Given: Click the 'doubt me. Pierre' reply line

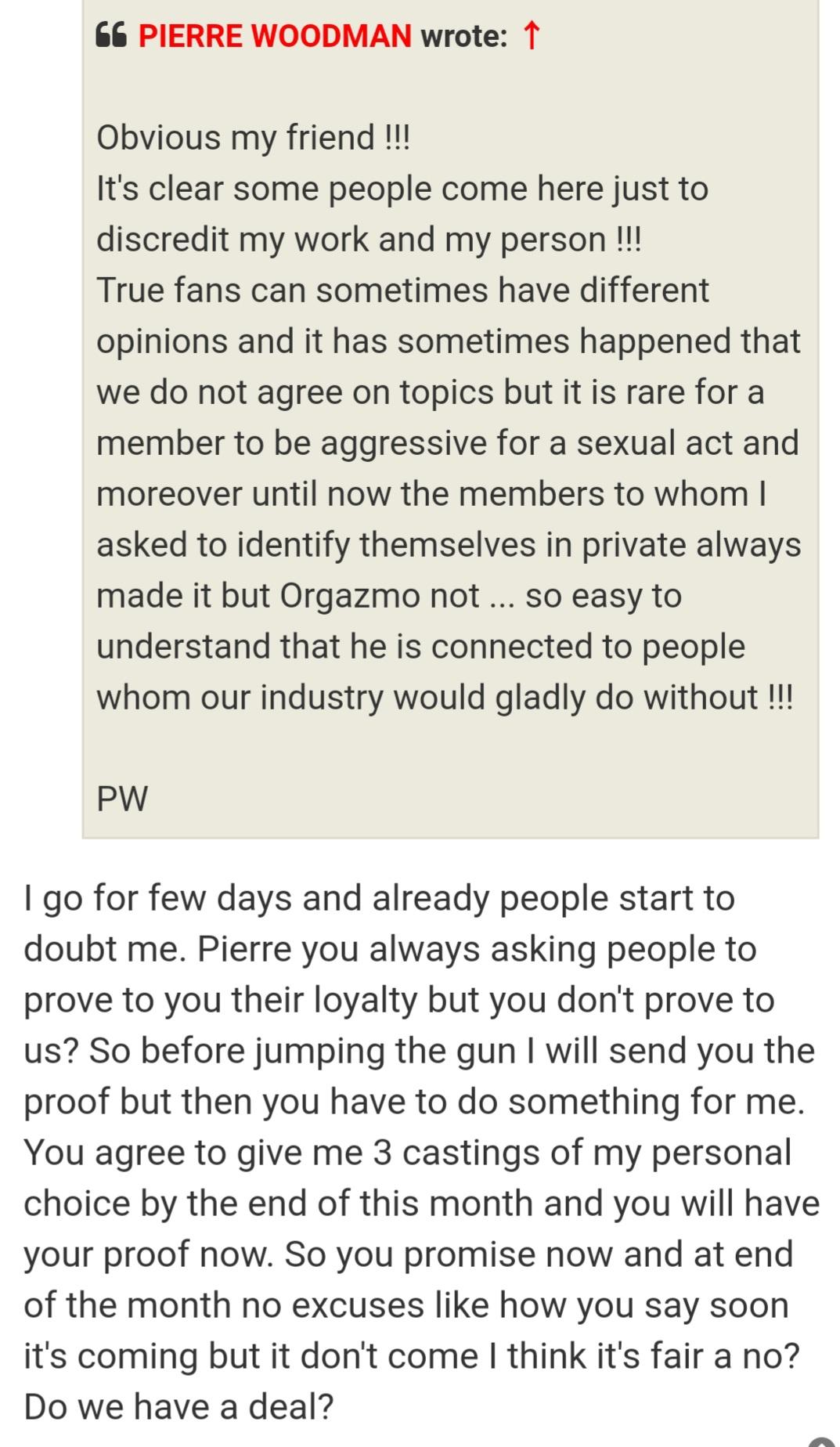Looking at the screenshot, I should coord(390,949).
